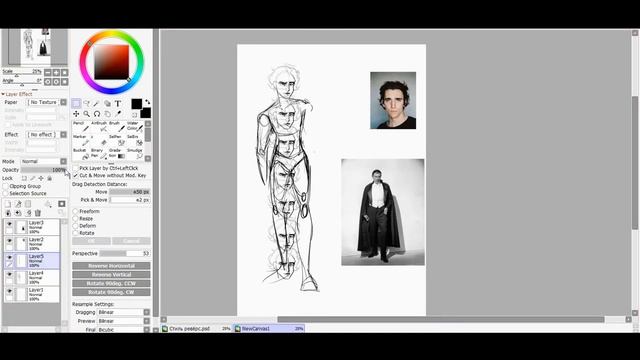Viewport: 640px width, 360px height.
Task: Hide Layer4 using its eye icon
Action: pyautogui.click(x=9, y=274)
